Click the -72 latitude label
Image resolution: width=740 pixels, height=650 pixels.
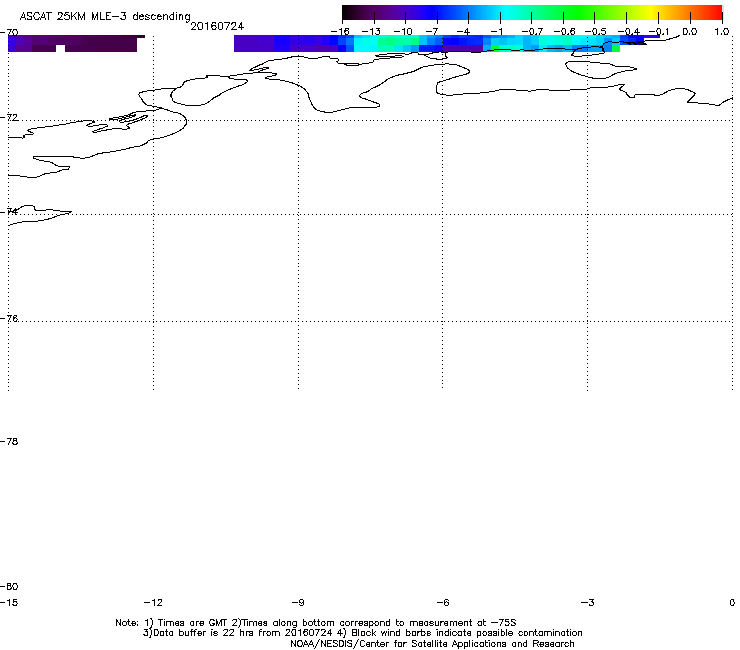pos(9,117)
